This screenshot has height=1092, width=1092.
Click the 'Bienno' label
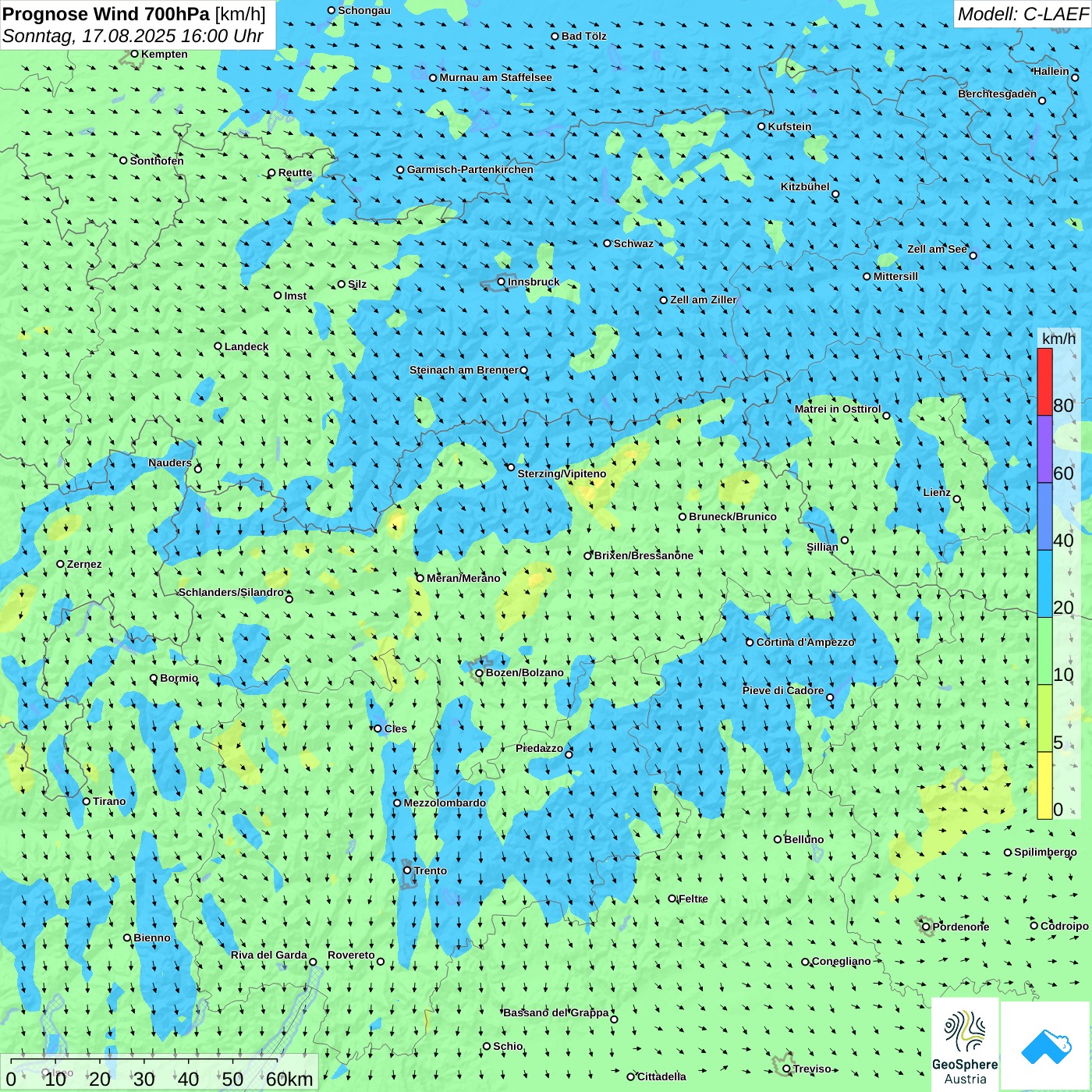[x=151, y=938]
